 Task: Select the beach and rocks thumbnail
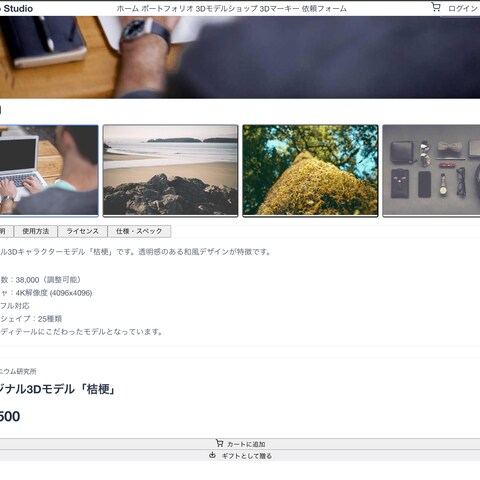170,171
